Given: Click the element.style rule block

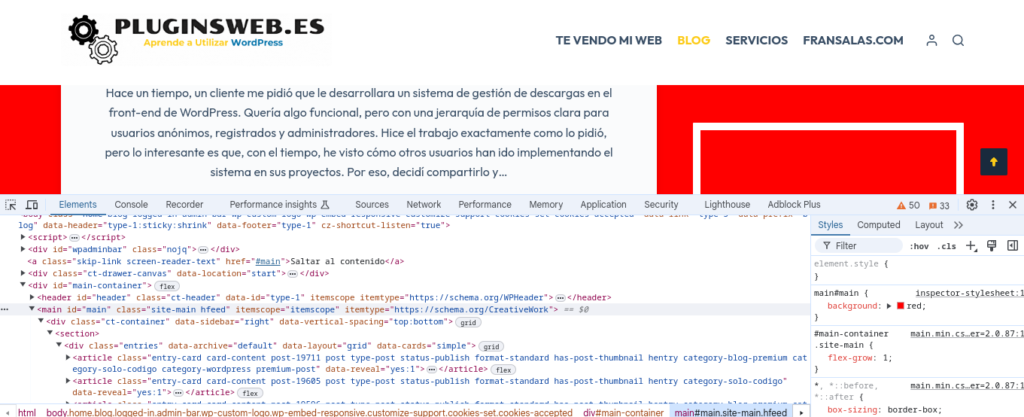Looking at the screenshot, I should (919, 270).
